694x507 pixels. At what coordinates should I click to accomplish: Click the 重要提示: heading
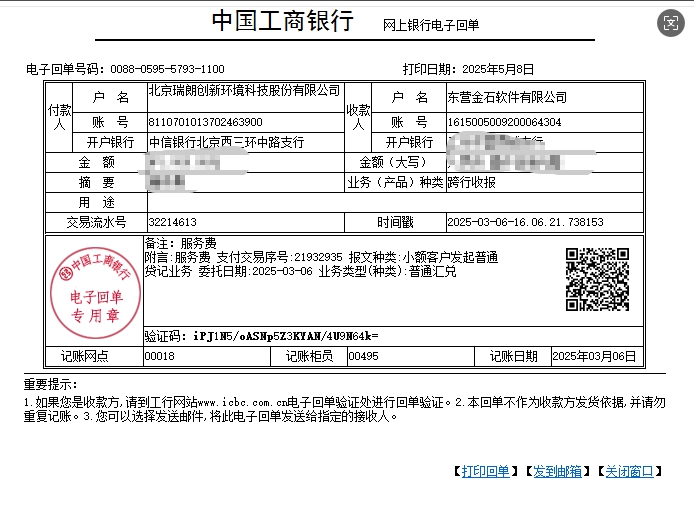click(50, 384)
